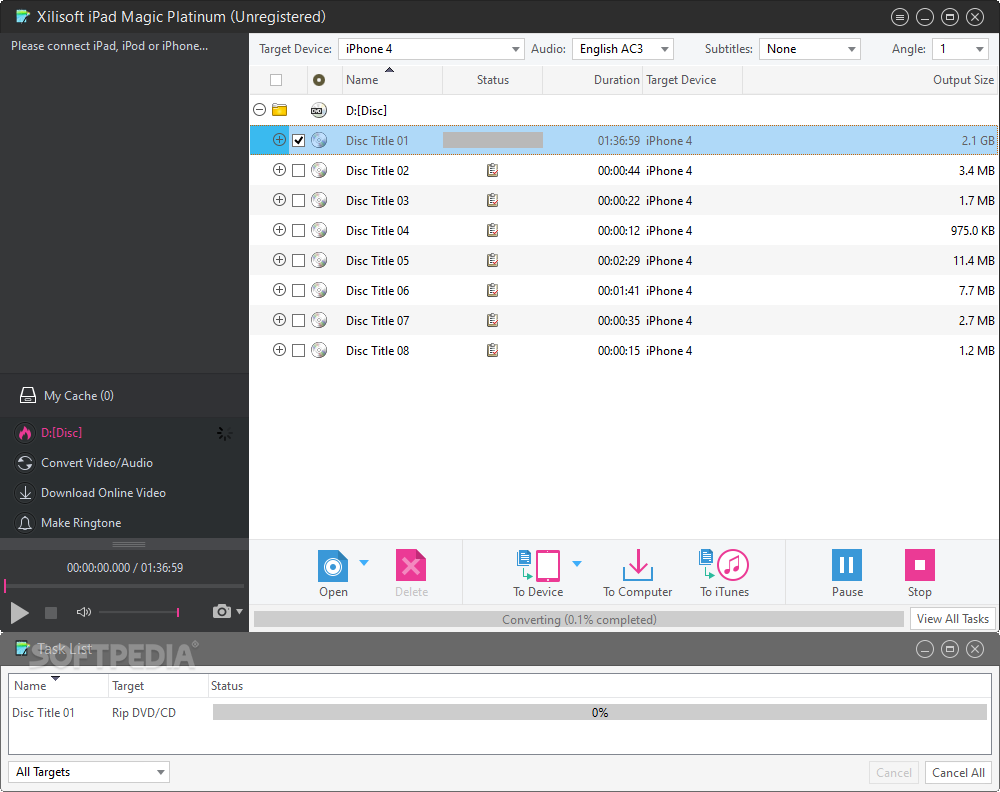The width and height of the screenshot is (1000, 792).
Task: Click the To Device transfer icon
Action: 538,566
